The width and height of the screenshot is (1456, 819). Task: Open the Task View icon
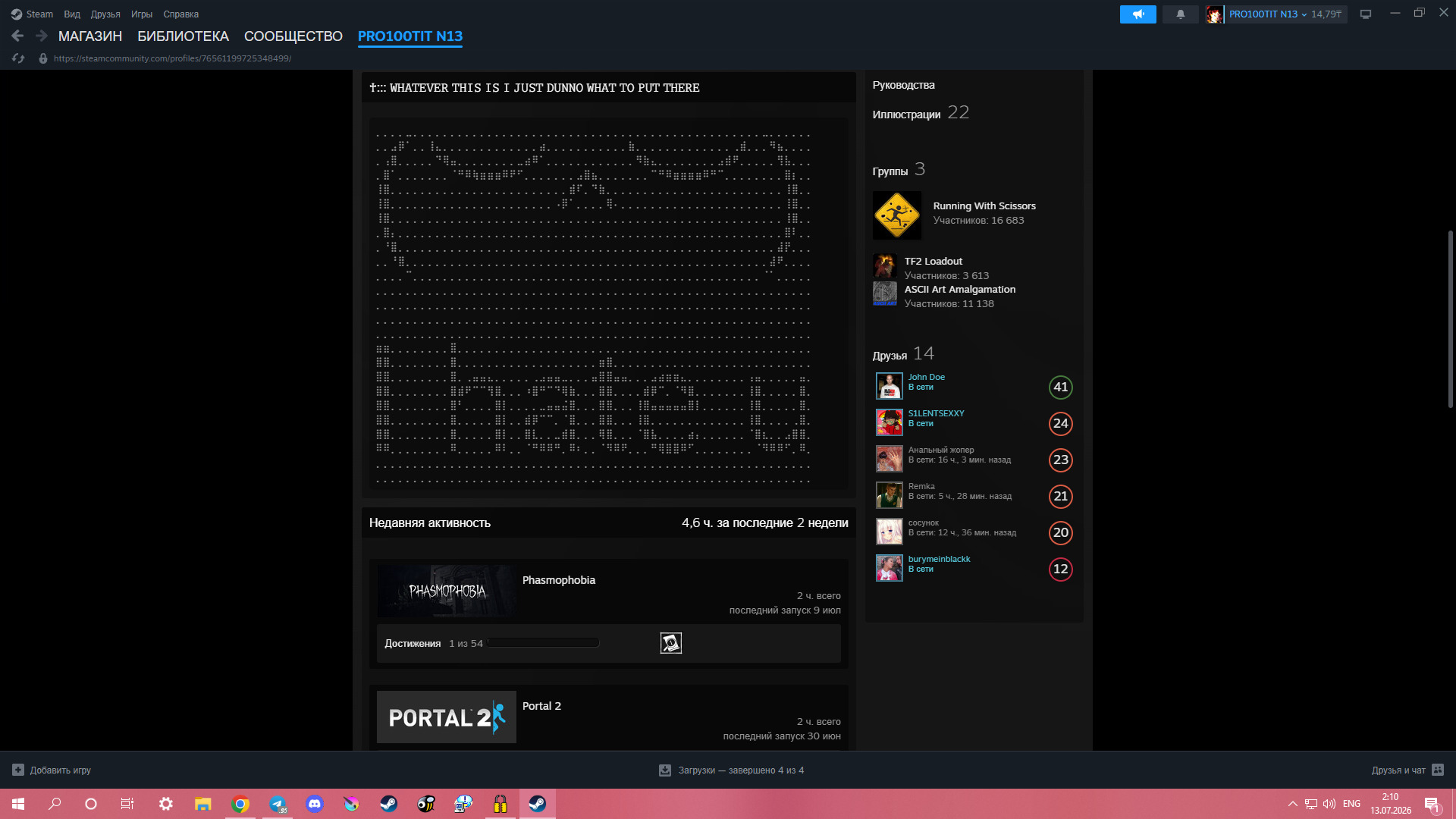click(x=127, y=804)
